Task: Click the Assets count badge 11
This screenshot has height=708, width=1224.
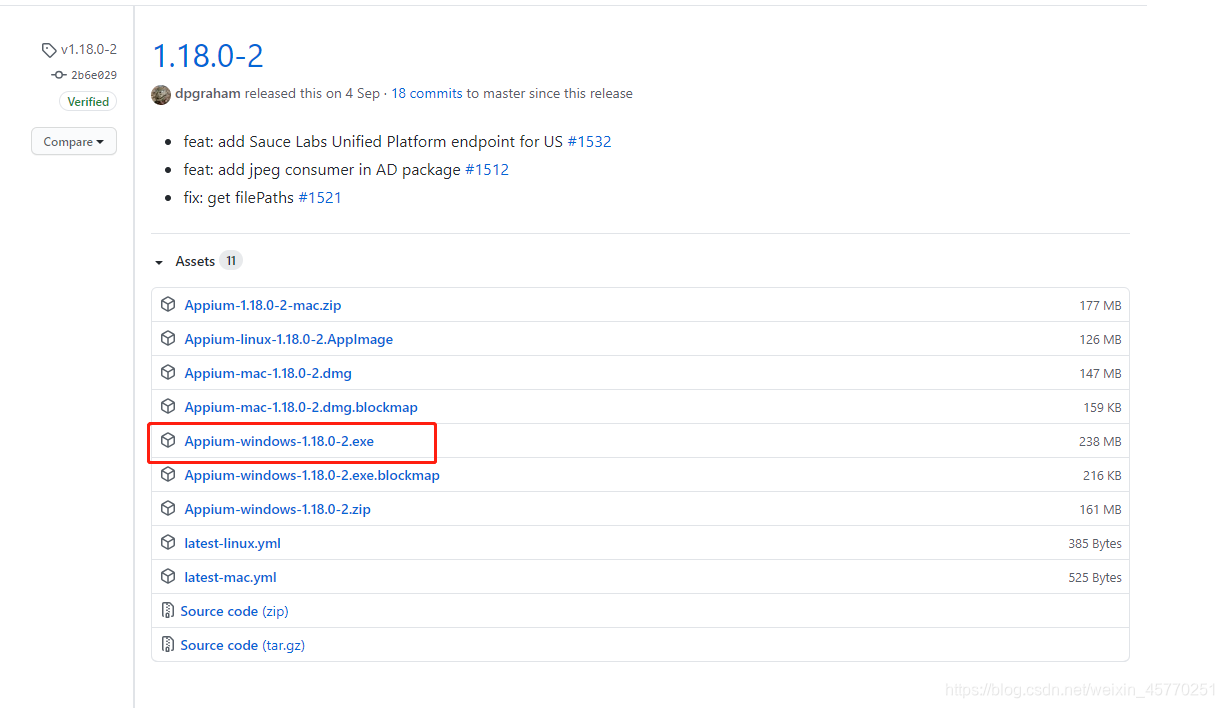Action: 231,261
